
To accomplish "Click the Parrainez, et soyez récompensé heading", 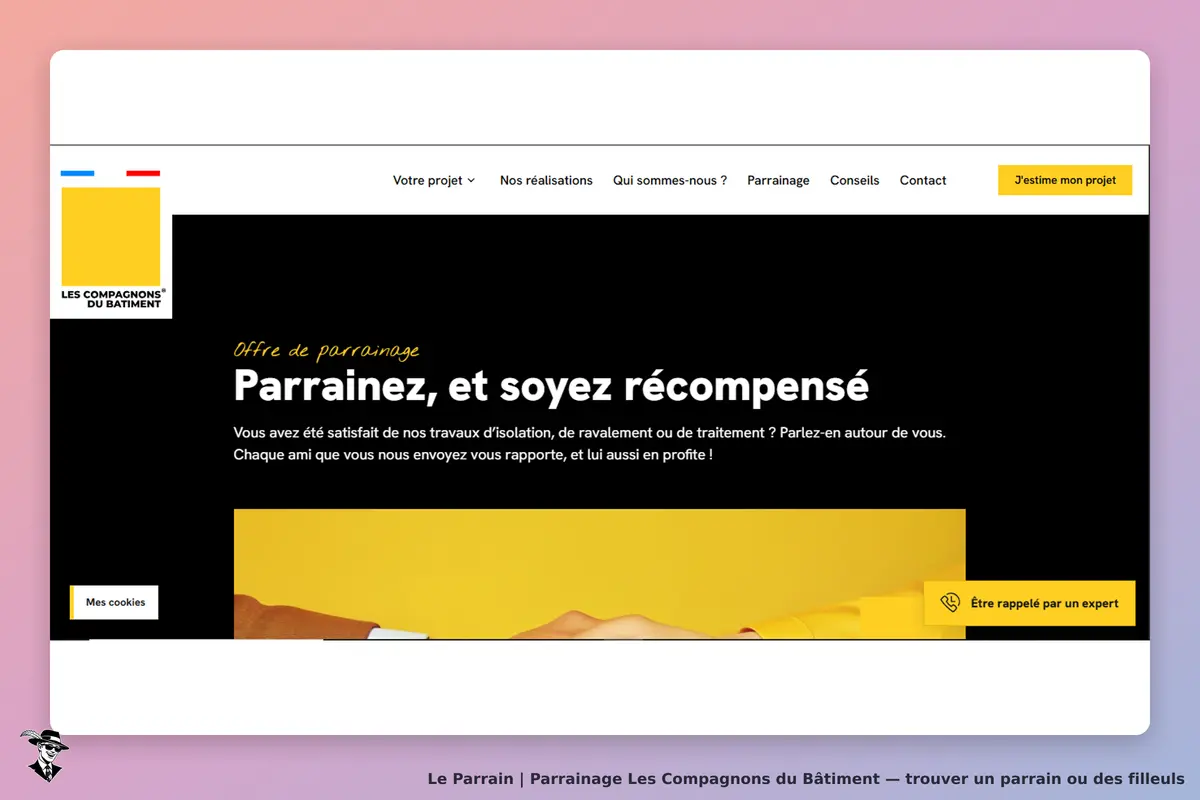I will coord(551,386).
